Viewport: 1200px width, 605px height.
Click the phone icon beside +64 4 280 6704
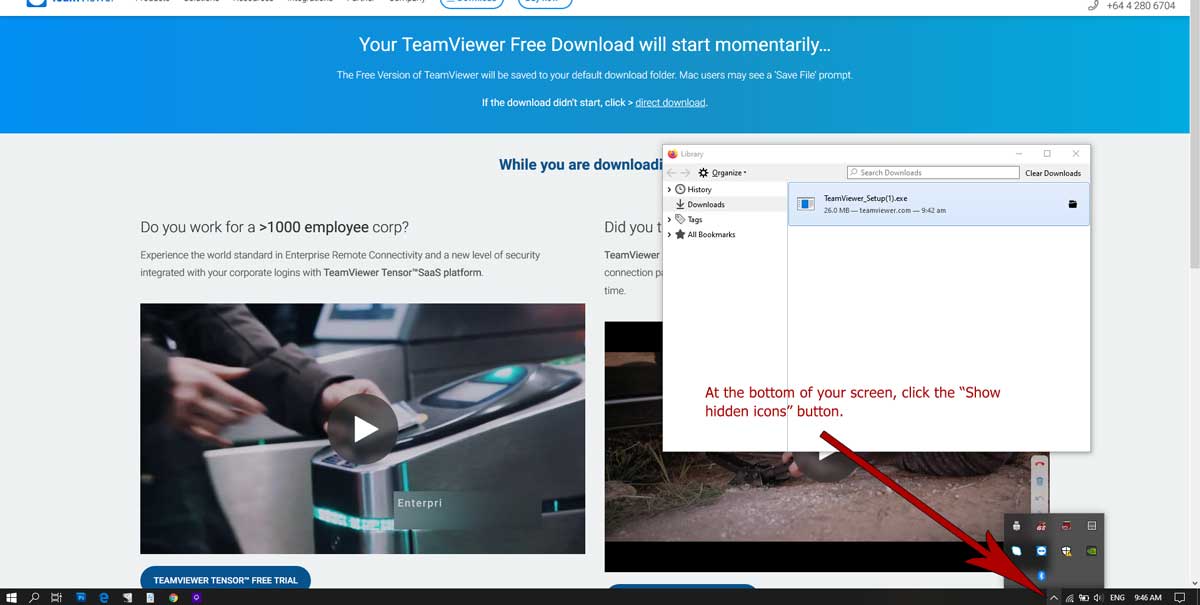[x=1093, y=6]
